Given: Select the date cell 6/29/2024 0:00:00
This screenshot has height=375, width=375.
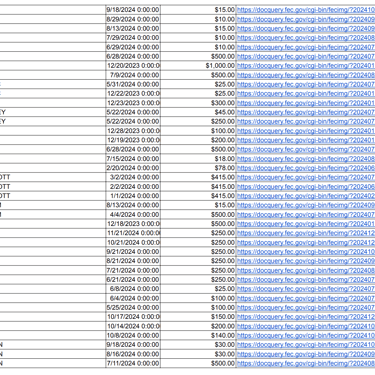Looking at the screenshot, I should click(x=133, y=47).
